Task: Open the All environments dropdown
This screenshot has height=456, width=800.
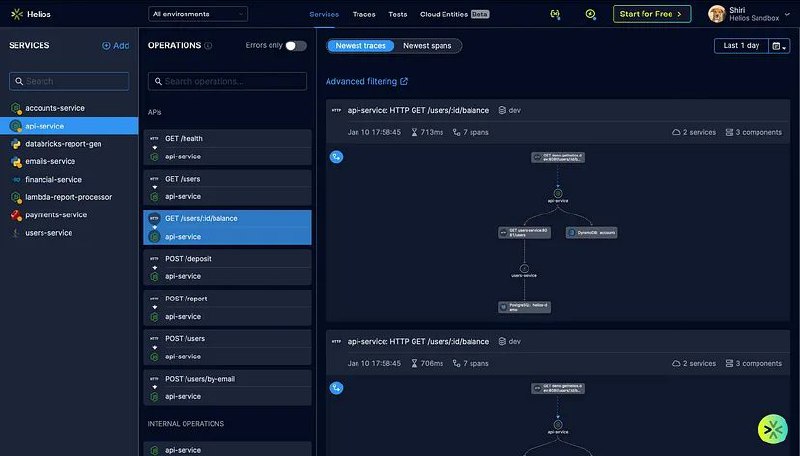Action: 197,14
